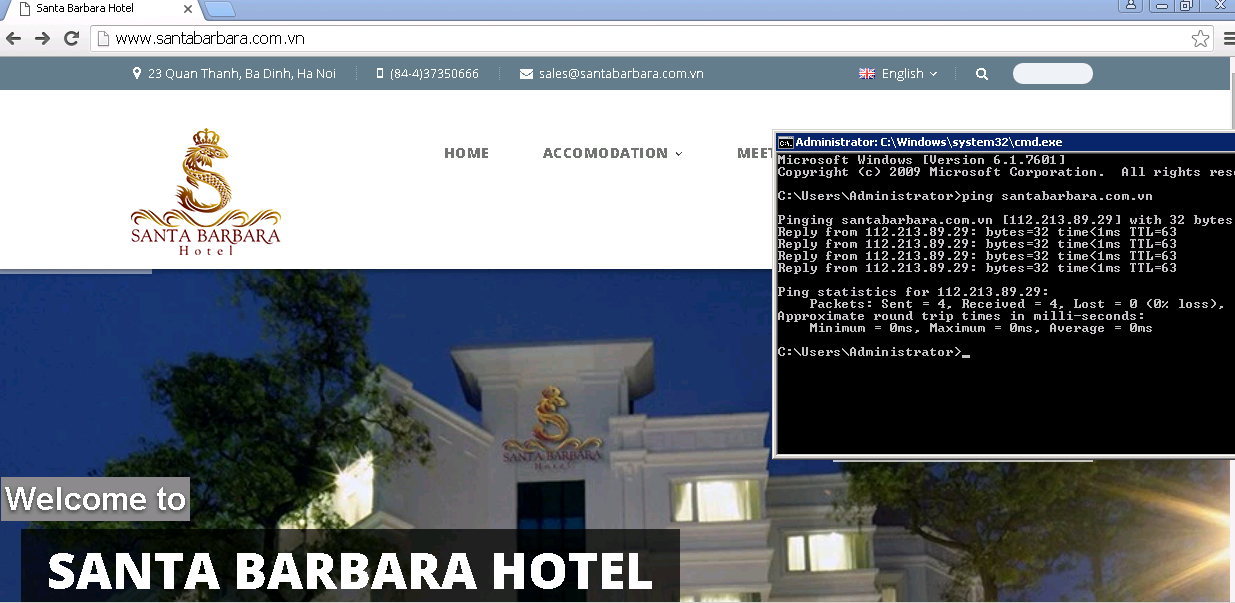1235x603 pixels.
Task: Click the white rounded box in top bar
Action: point(1053,74)
